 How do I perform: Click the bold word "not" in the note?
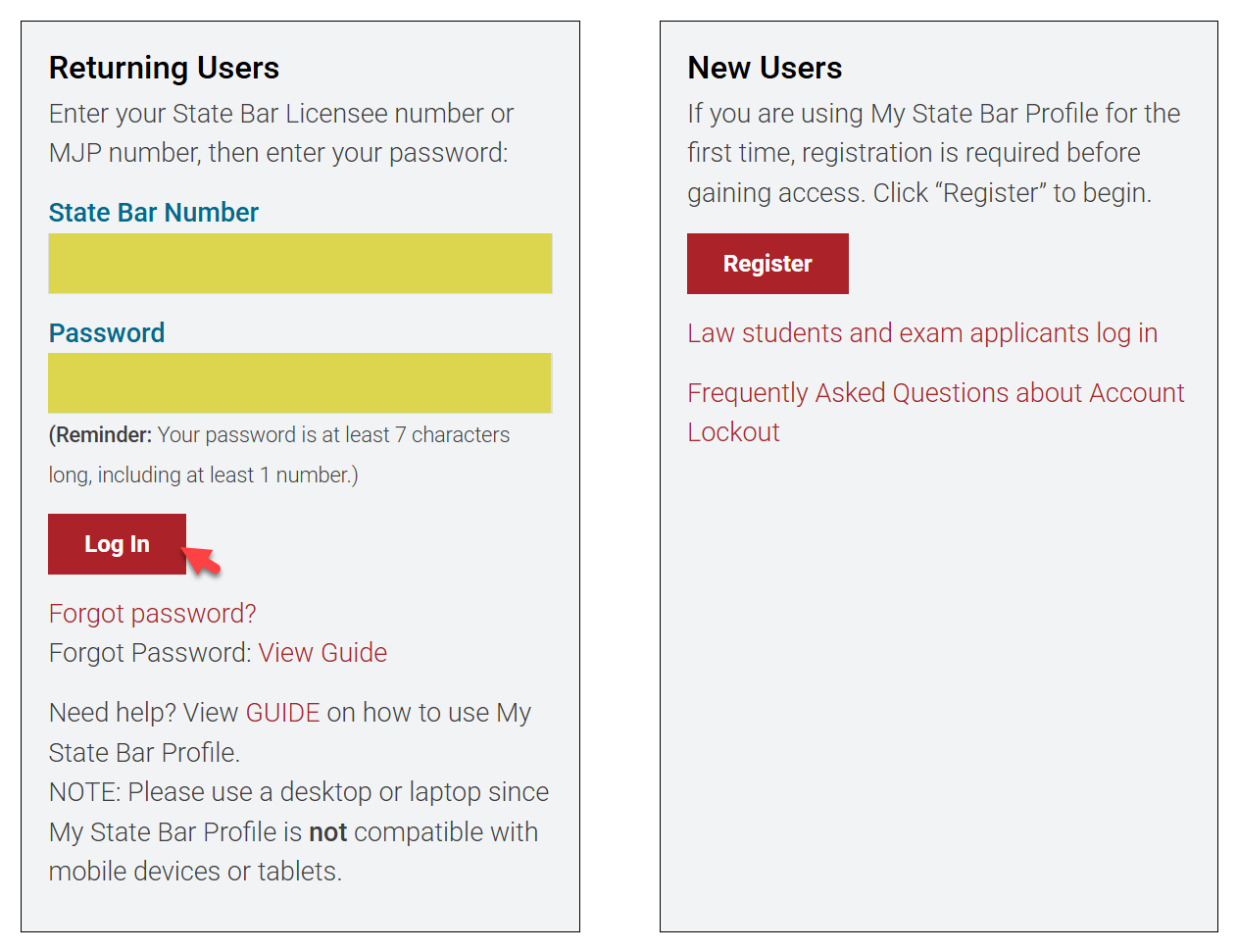tap(328, 832)
